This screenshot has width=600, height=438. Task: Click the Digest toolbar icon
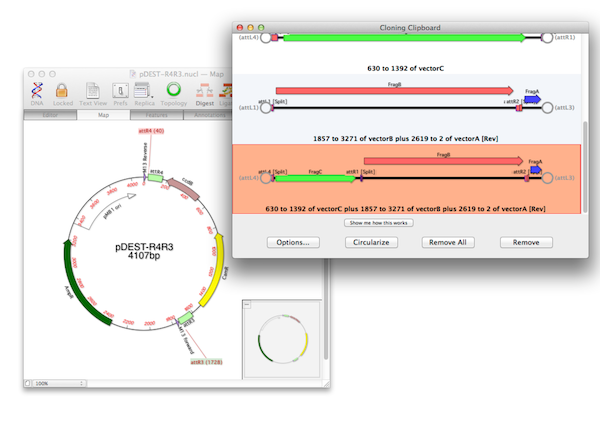click(204, 91)
